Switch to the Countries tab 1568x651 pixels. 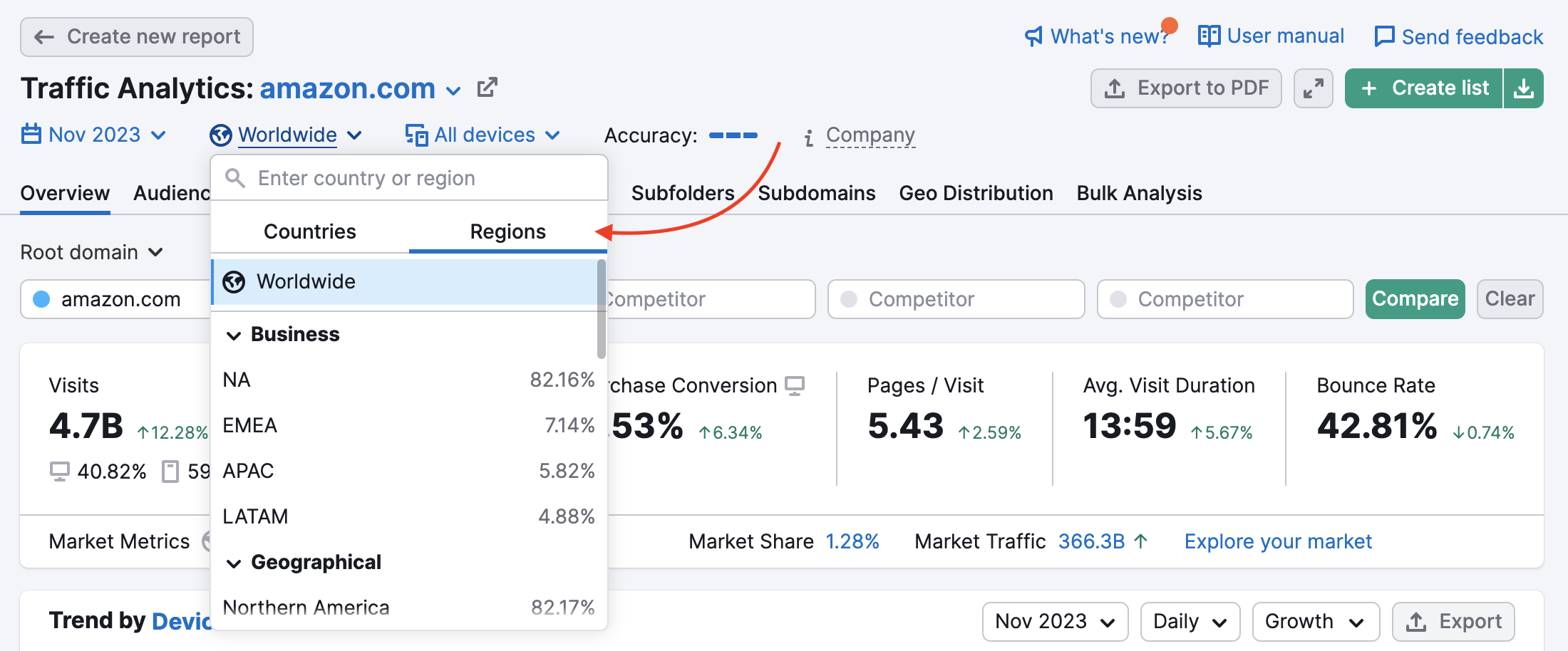310,231
